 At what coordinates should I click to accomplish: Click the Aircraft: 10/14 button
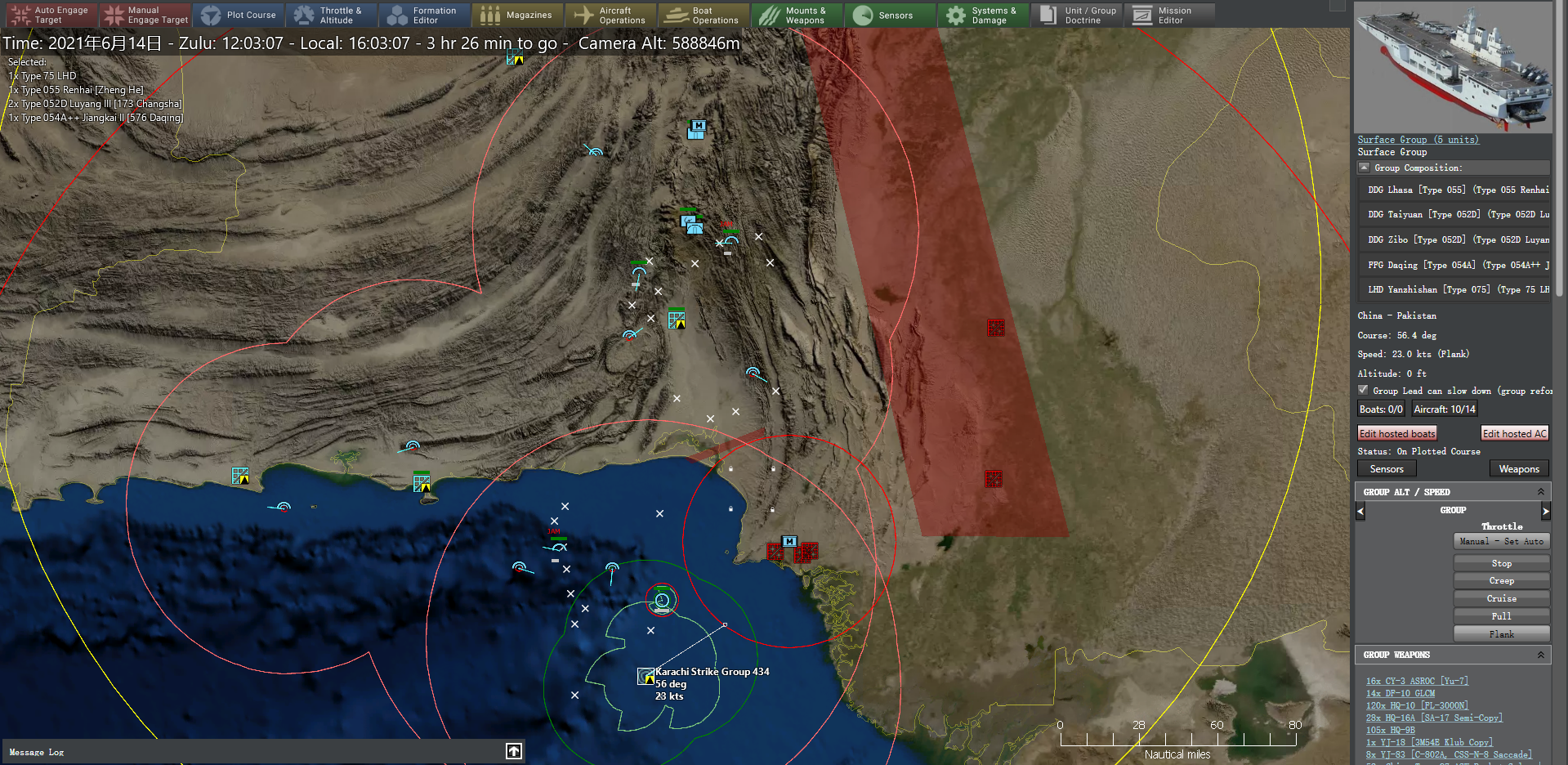(1445, 409)
